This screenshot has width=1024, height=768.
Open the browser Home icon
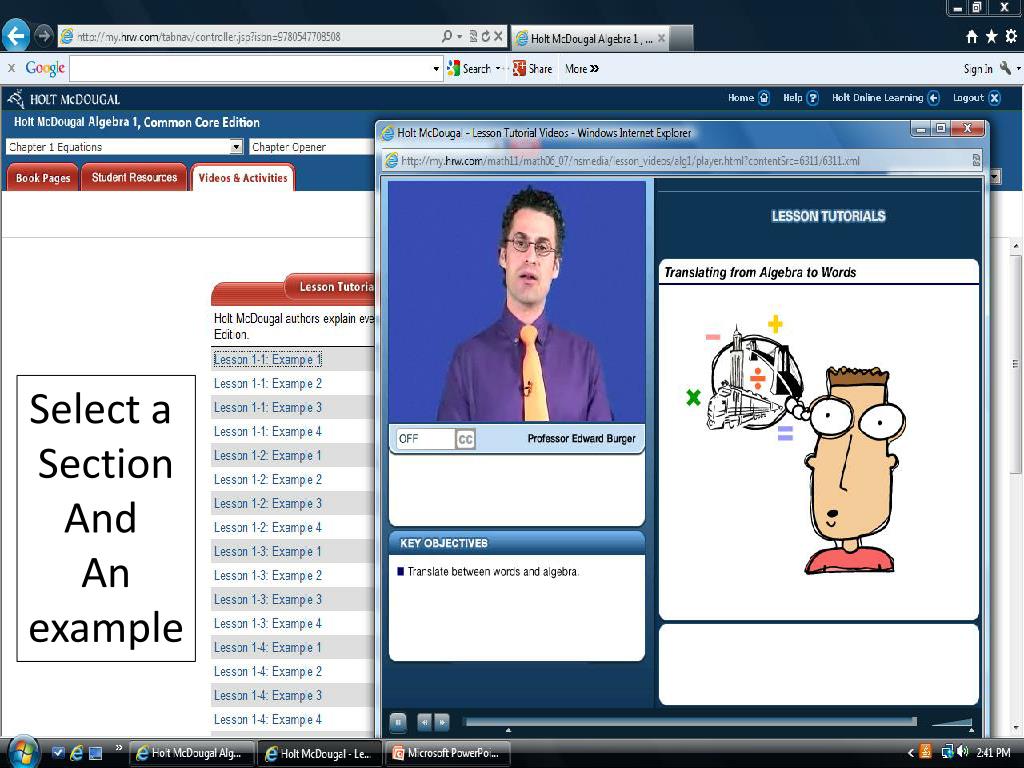click(972, 37)
